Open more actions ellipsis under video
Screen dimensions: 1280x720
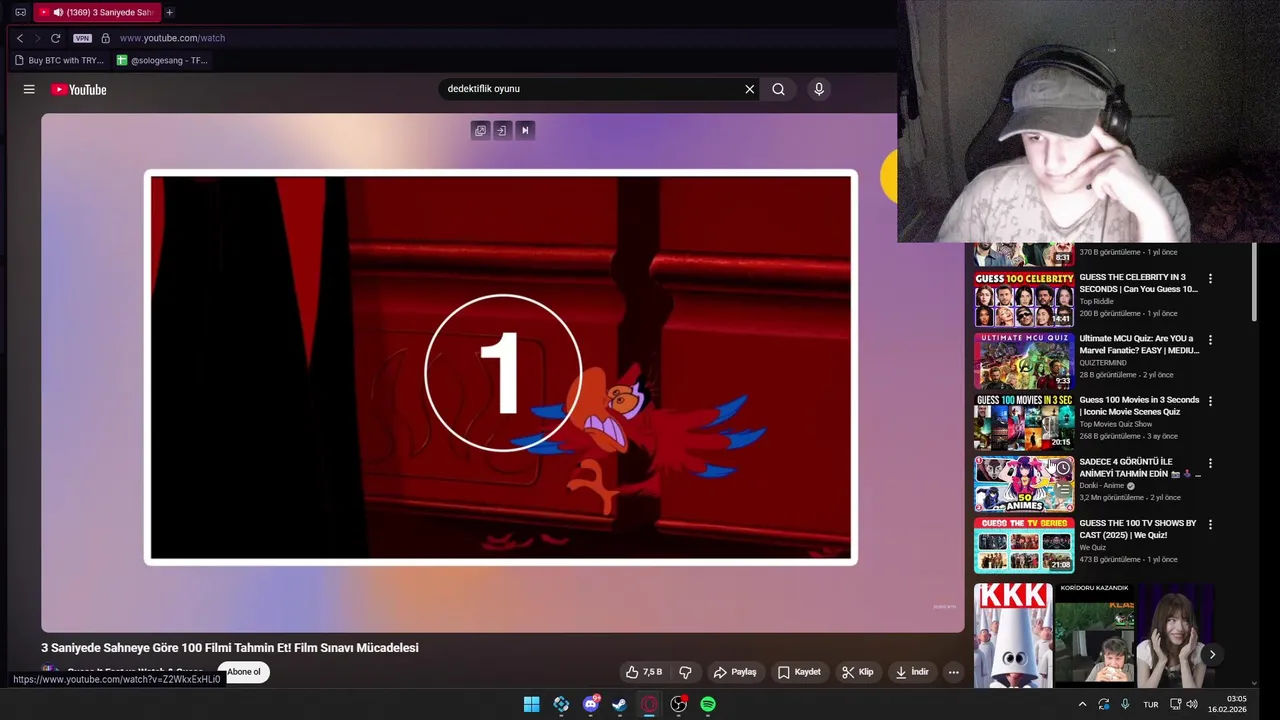[954, 672]
